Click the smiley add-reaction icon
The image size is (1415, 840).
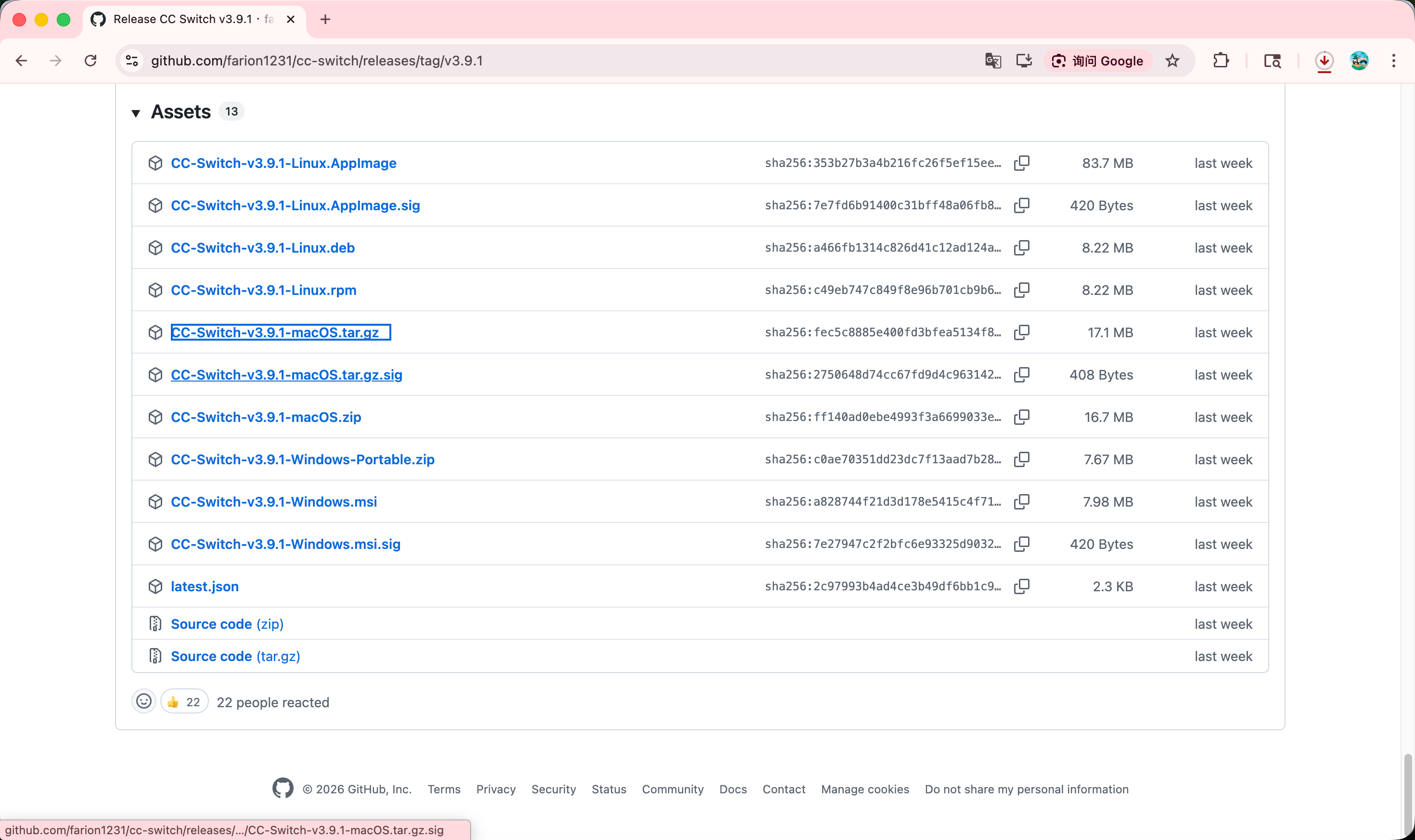[144, 702]
